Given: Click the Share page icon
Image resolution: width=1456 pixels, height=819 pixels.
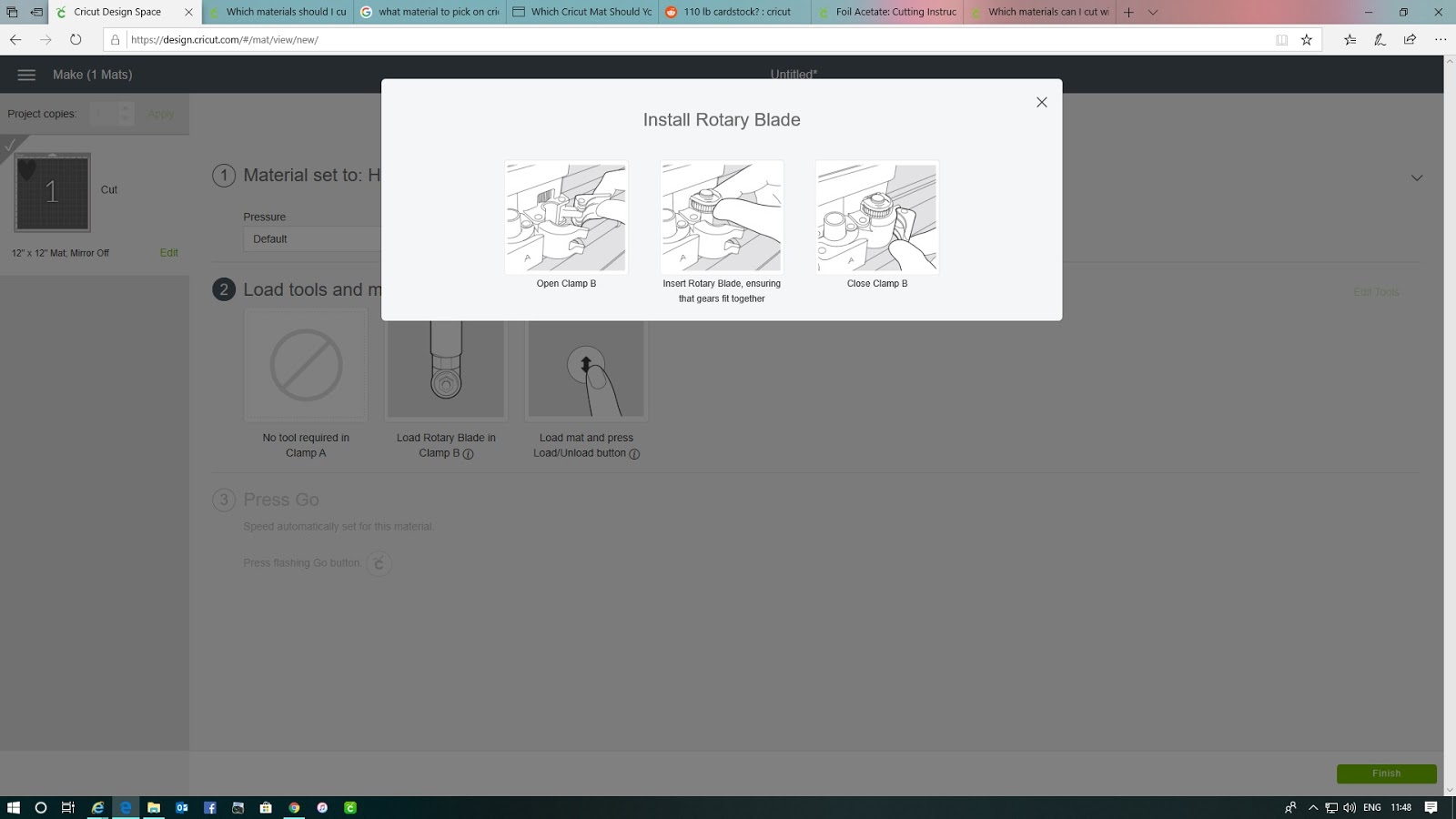Looking at the screenshot, I should [x=1410, y=39].
